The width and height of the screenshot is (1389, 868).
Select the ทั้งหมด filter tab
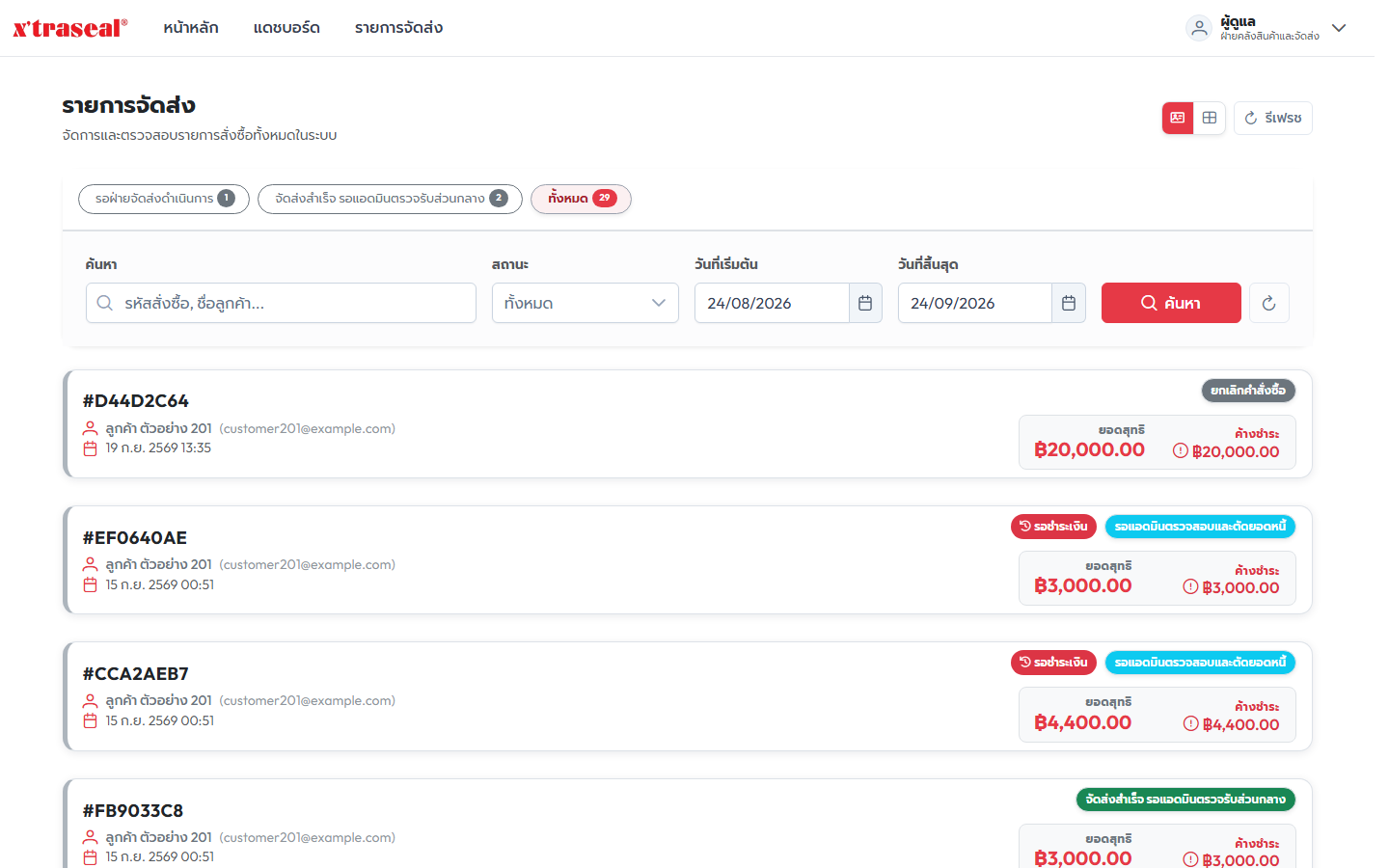(x=581, y=199)
